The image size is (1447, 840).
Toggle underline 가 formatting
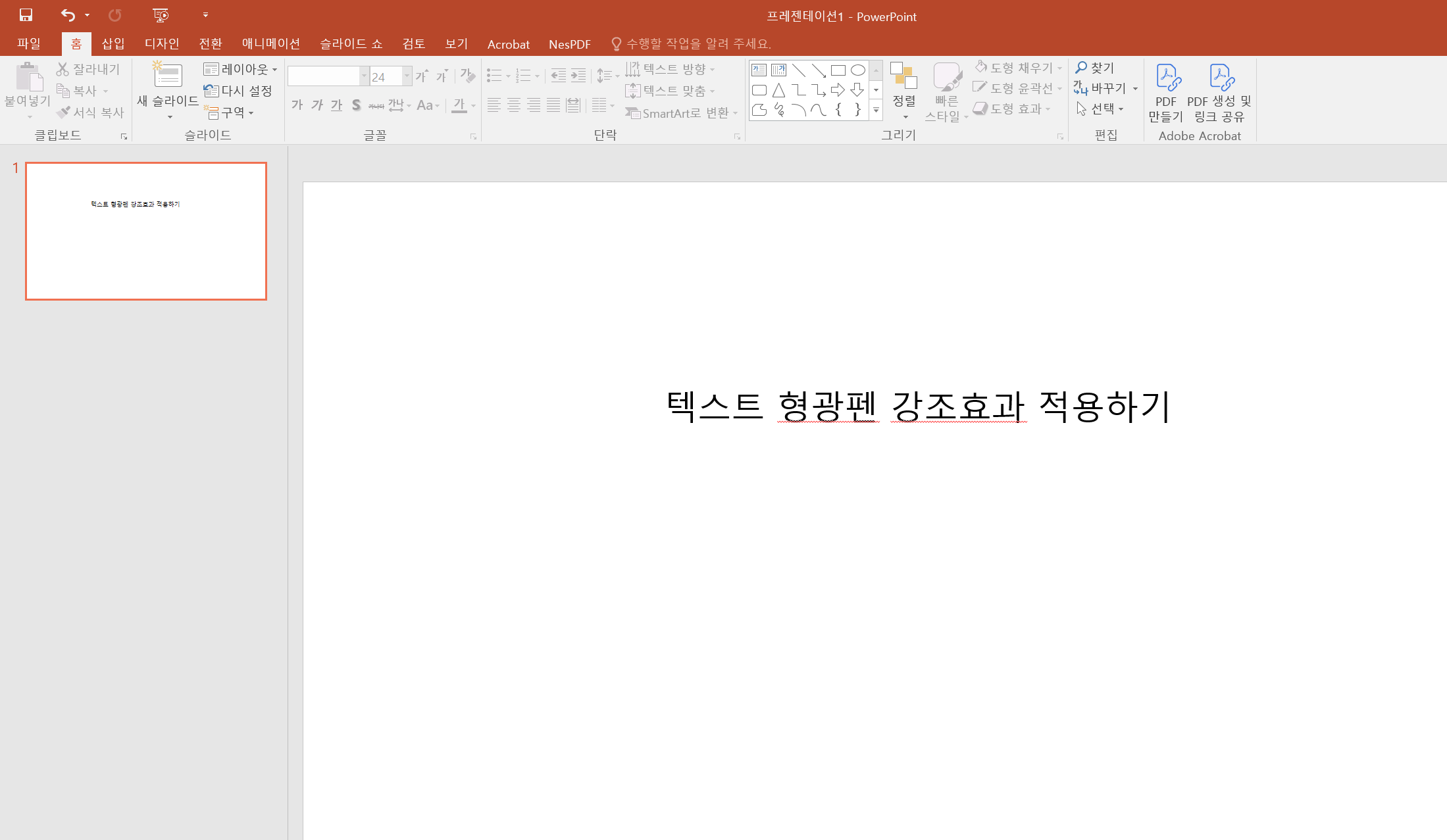pos(337,105)
